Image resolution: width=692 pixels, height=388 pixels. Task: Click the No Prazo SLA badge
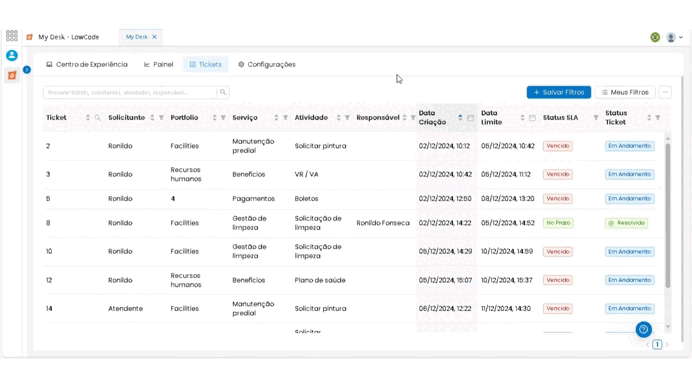pyautogui.click(x=558, y=223)
